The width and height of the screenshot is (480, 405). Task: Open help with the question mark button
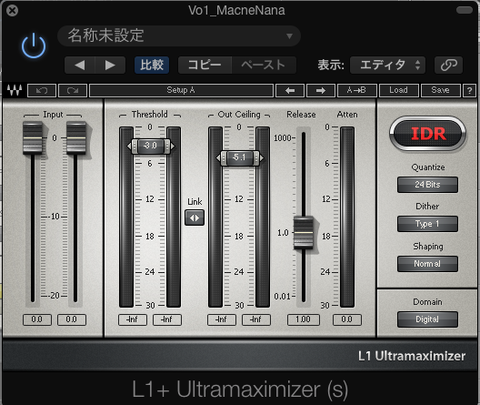tap(469, 90)
